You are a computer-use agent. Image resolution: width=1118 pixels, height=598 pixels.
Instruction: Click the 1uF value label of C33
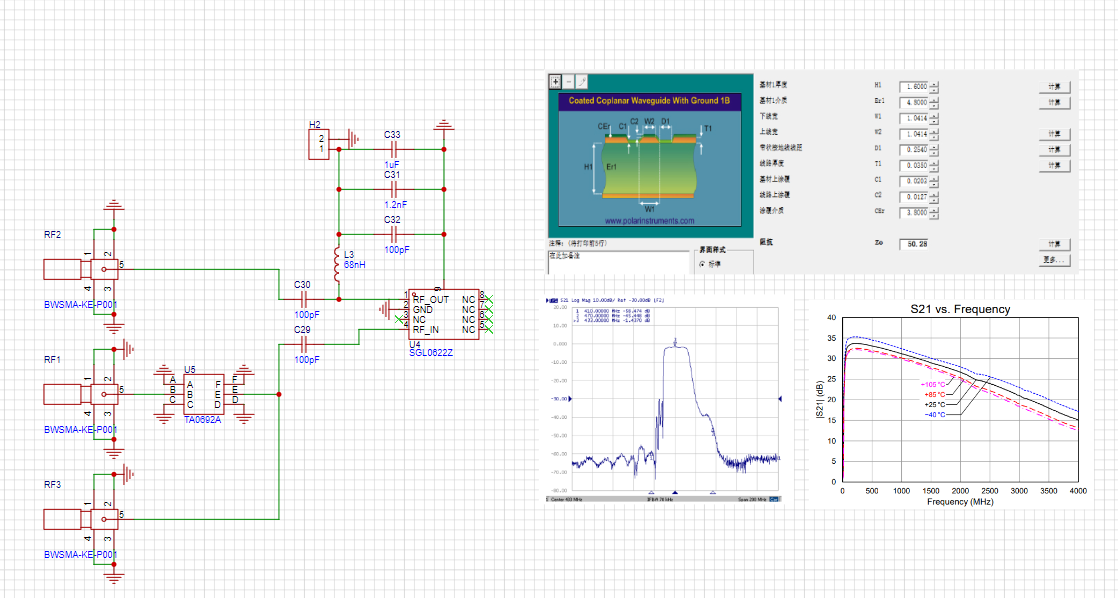click(392, 165)
